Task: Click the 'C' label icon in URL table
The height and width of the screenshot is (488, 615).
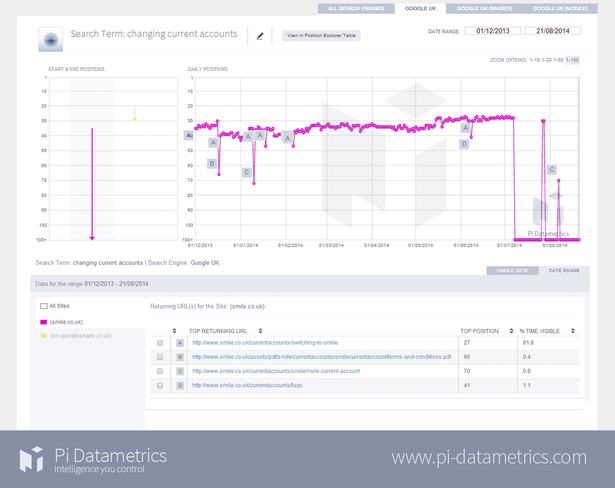Action: coord(179,371)
